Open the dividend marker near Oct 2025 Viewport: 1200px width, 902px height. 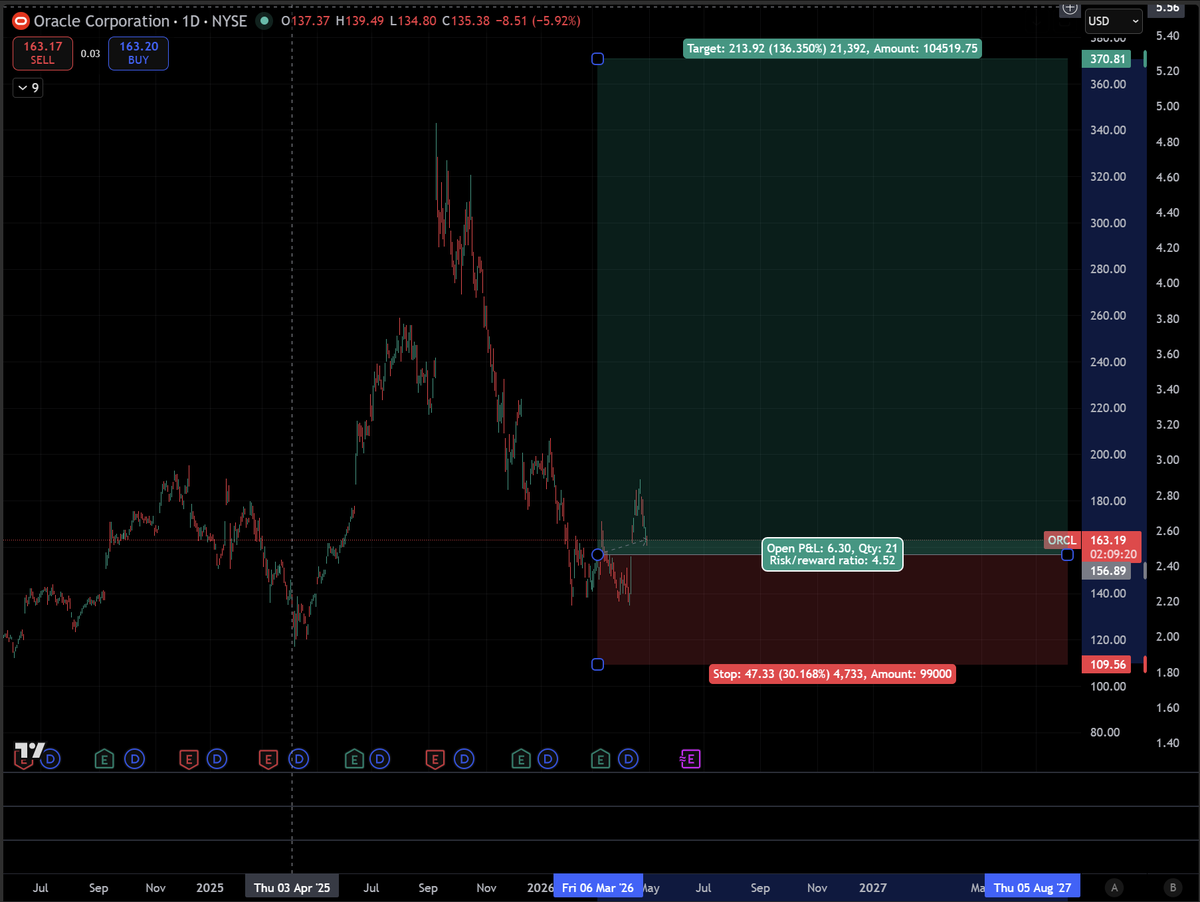[x=465, y=759]
